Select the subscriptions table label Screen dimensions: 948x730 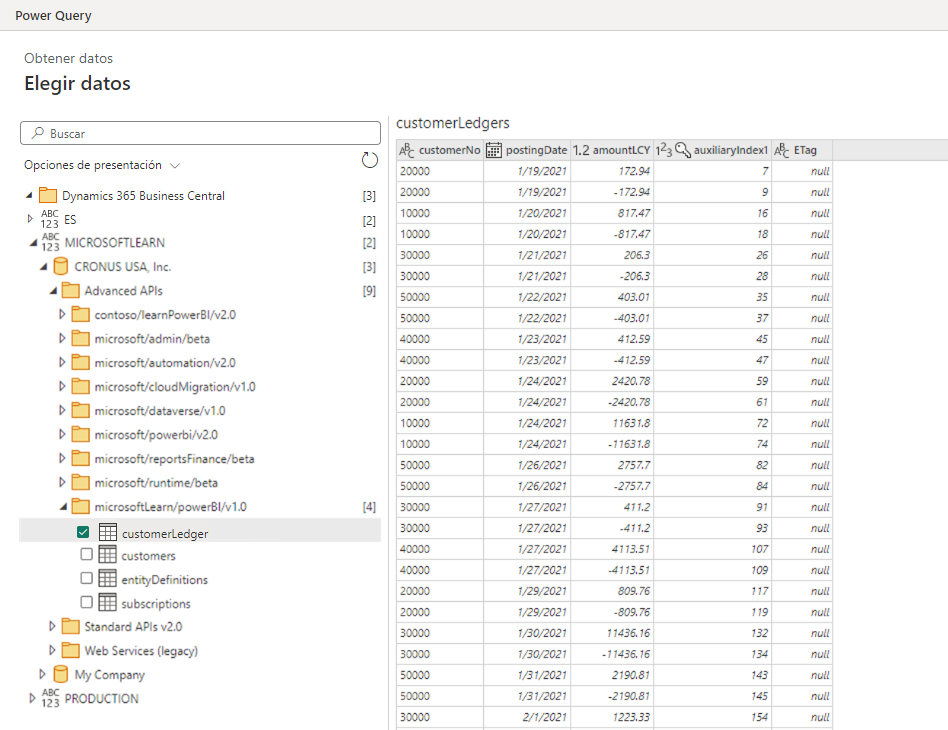point(156,604)
